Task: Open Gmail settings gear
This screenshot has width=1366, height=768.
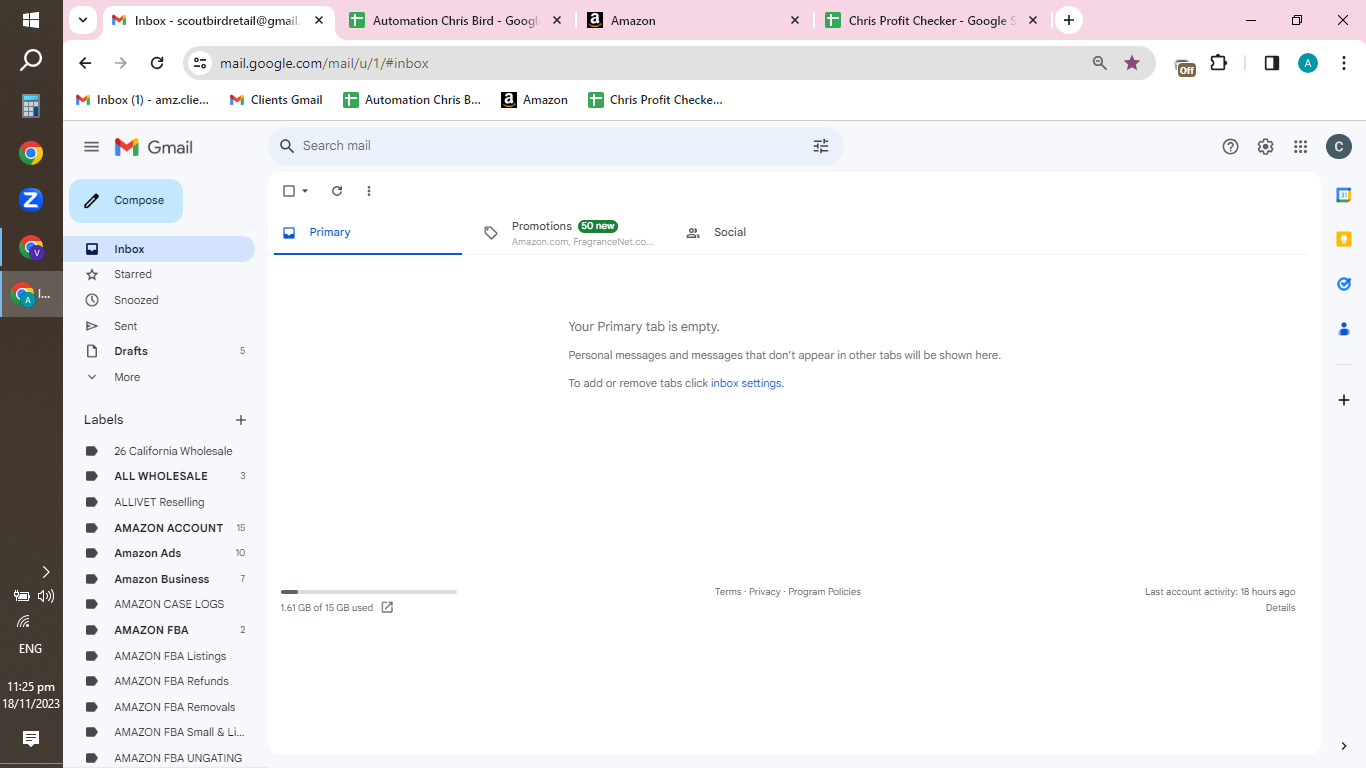Action: point(1266,147)
